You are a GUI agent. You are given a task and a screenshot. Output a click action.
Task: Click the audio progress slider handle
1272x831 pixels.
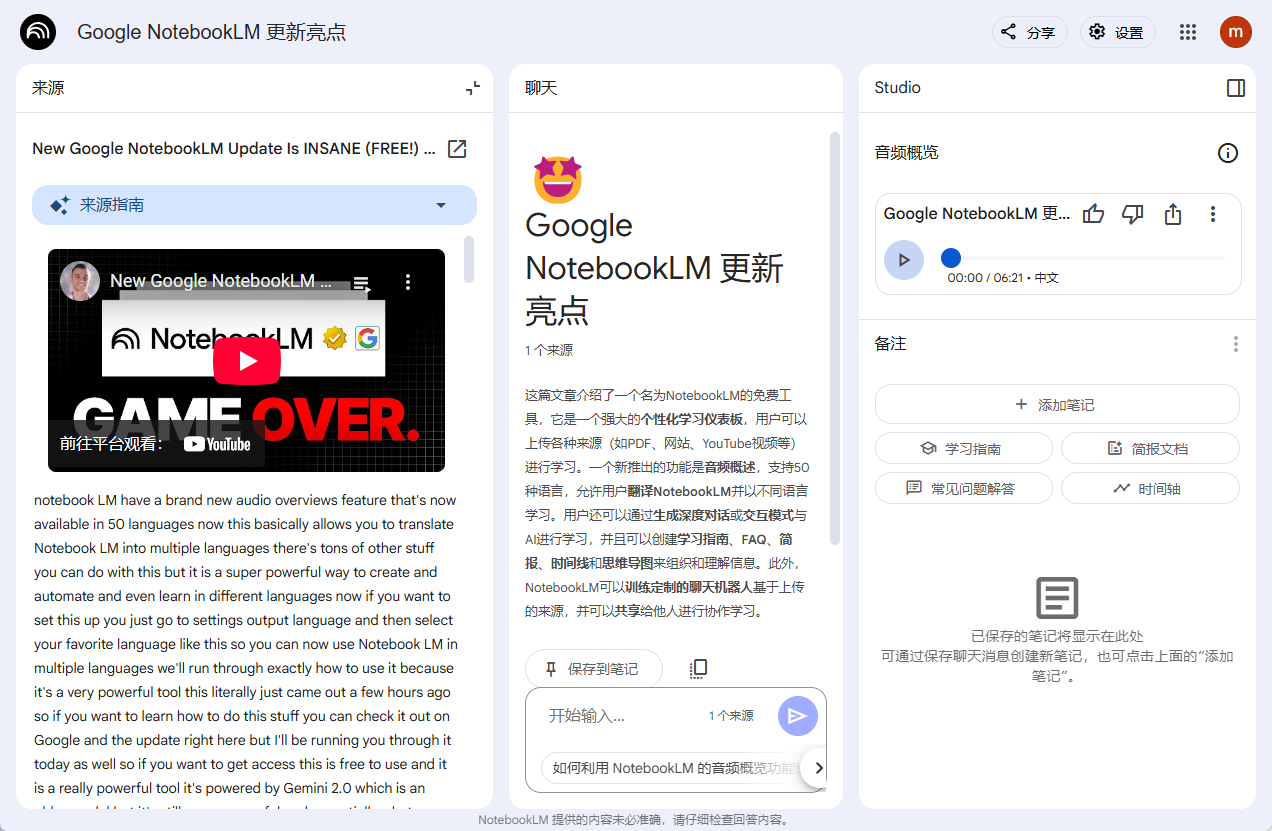[951, 258]
